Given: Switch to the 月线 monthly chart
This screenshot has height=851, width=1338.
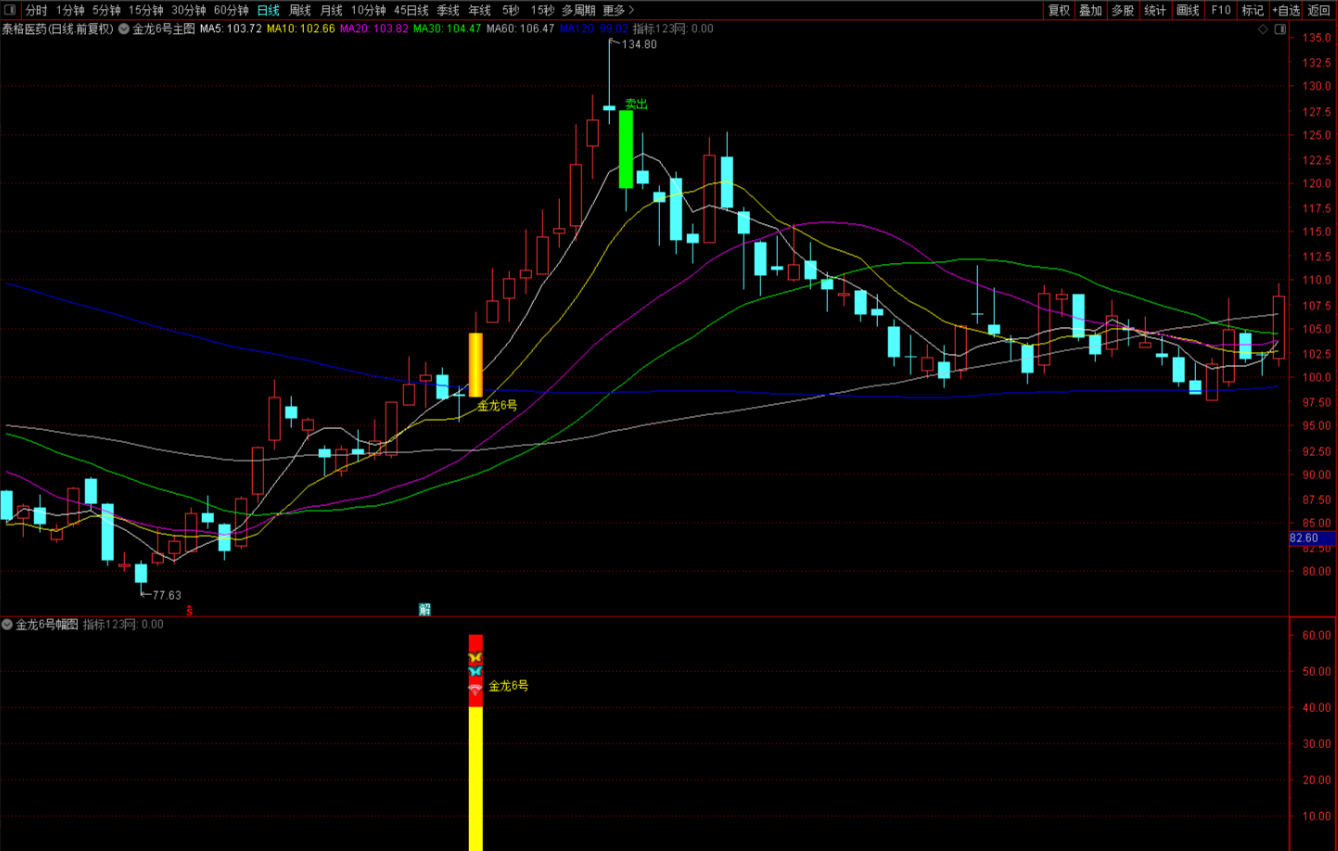Looking at the screenshot, I should tap(331, 10).
